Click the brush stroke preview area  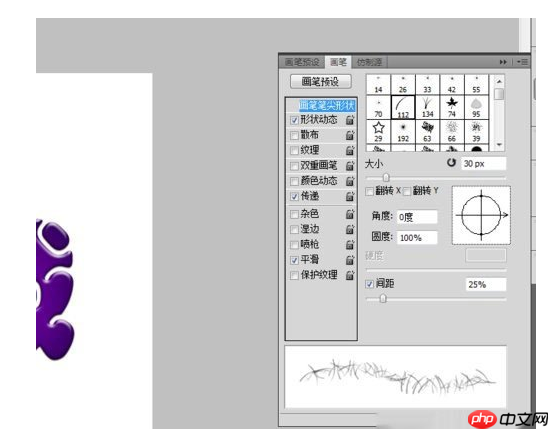tap(396, 377)
